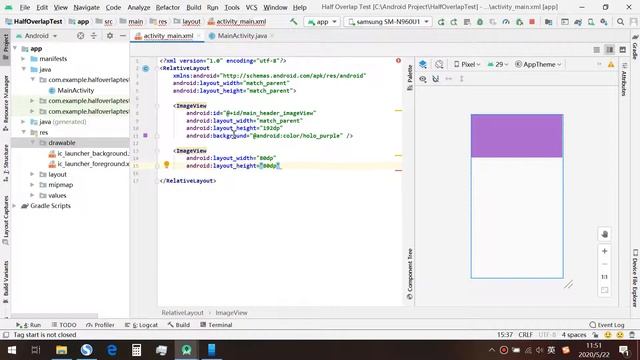
Task: Open the SDK Manager icon
Action: [x=604, y=22]
